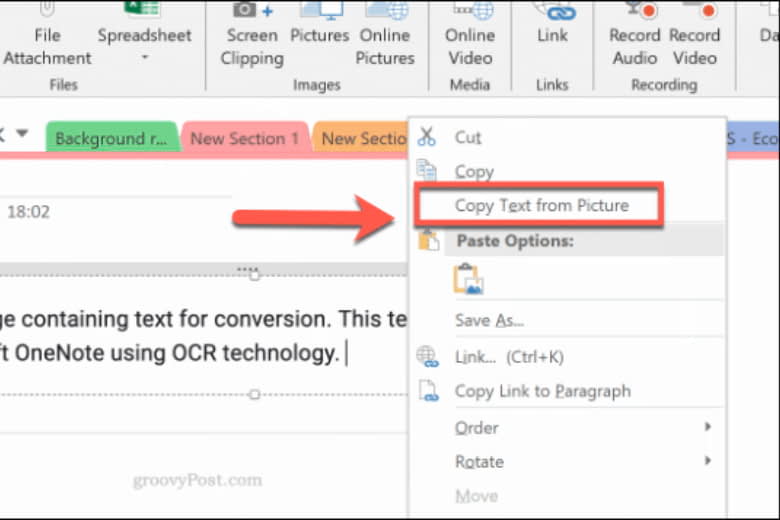
Task: Click the Link chain icon in ribbon
Action: [x=551, y=12]
